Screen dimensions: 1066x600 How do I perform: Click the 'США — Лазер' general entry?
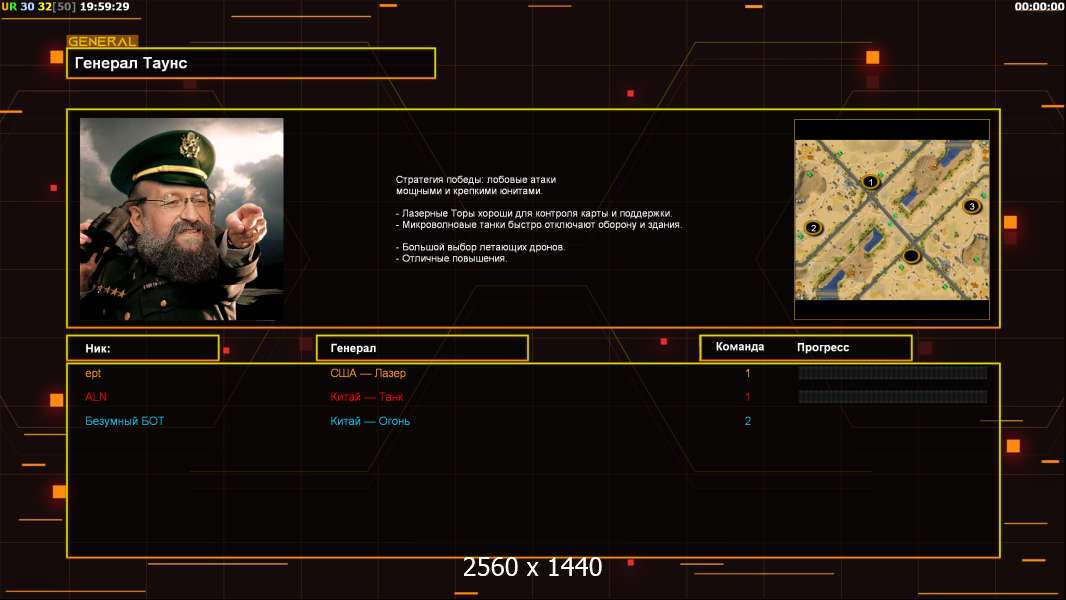point(368,373)
